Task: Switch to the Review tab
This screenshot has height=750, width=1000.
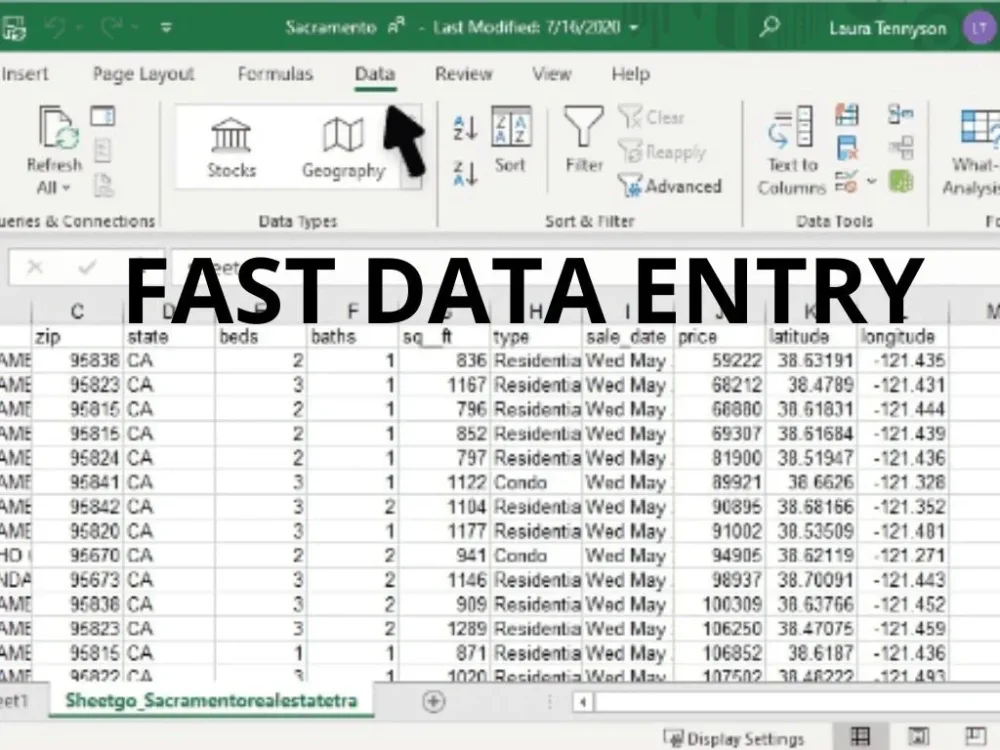Action: [x=464, y=74]
